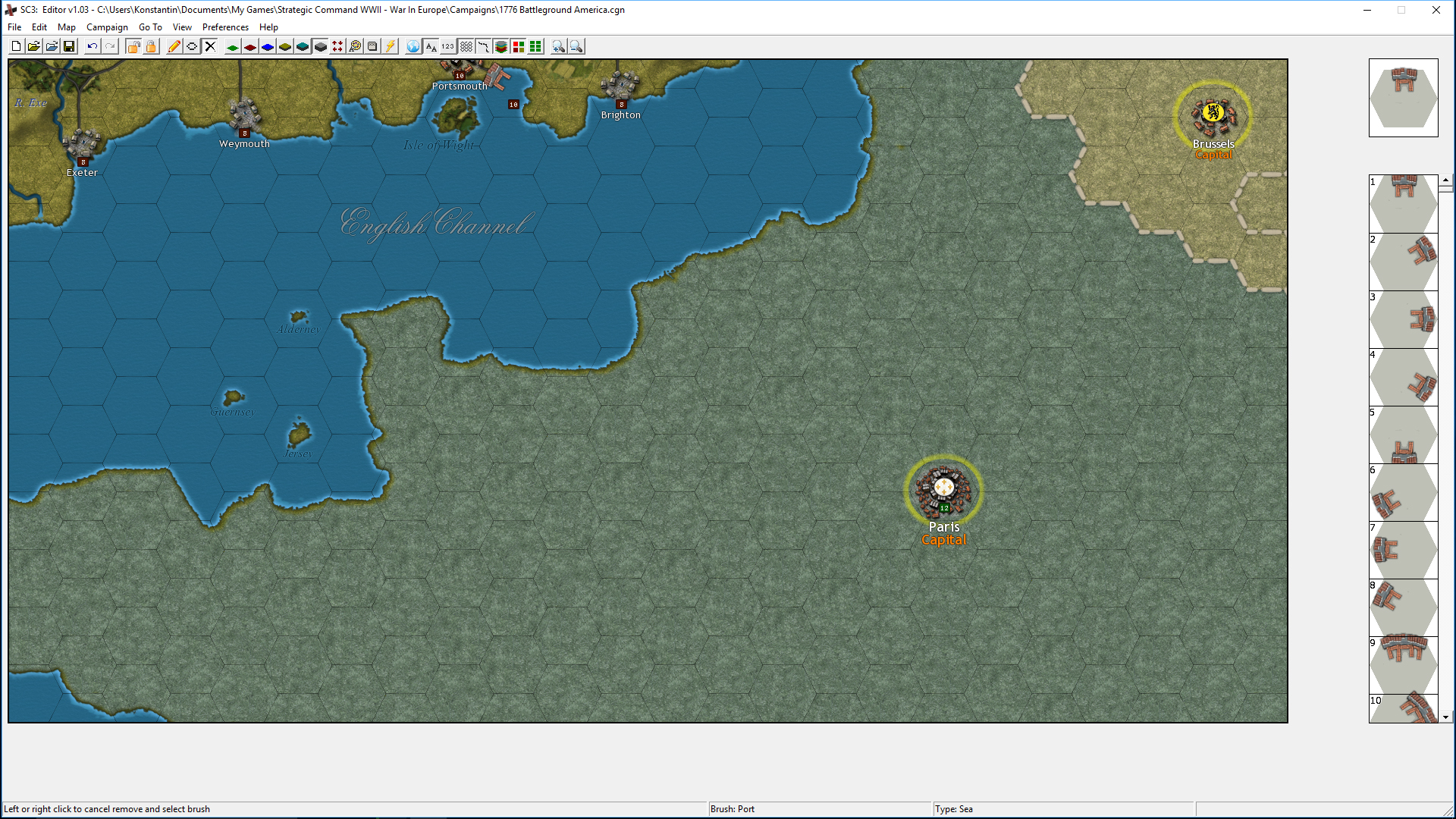Click the Brighton town on map
This screenshot has width=1456, height=819.
point(620,86)
